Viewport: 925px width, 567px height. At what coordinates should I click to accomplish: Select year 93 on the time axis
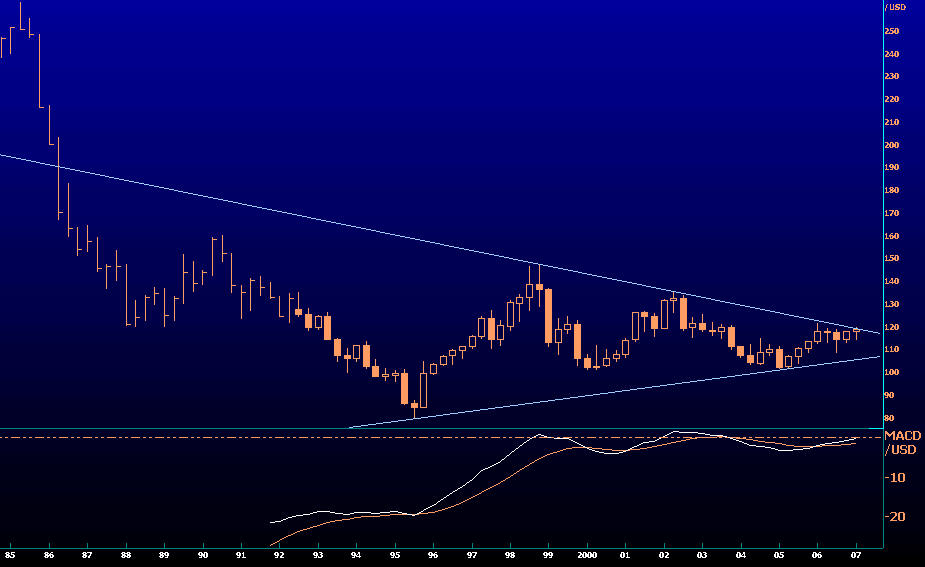pos(318,555)
